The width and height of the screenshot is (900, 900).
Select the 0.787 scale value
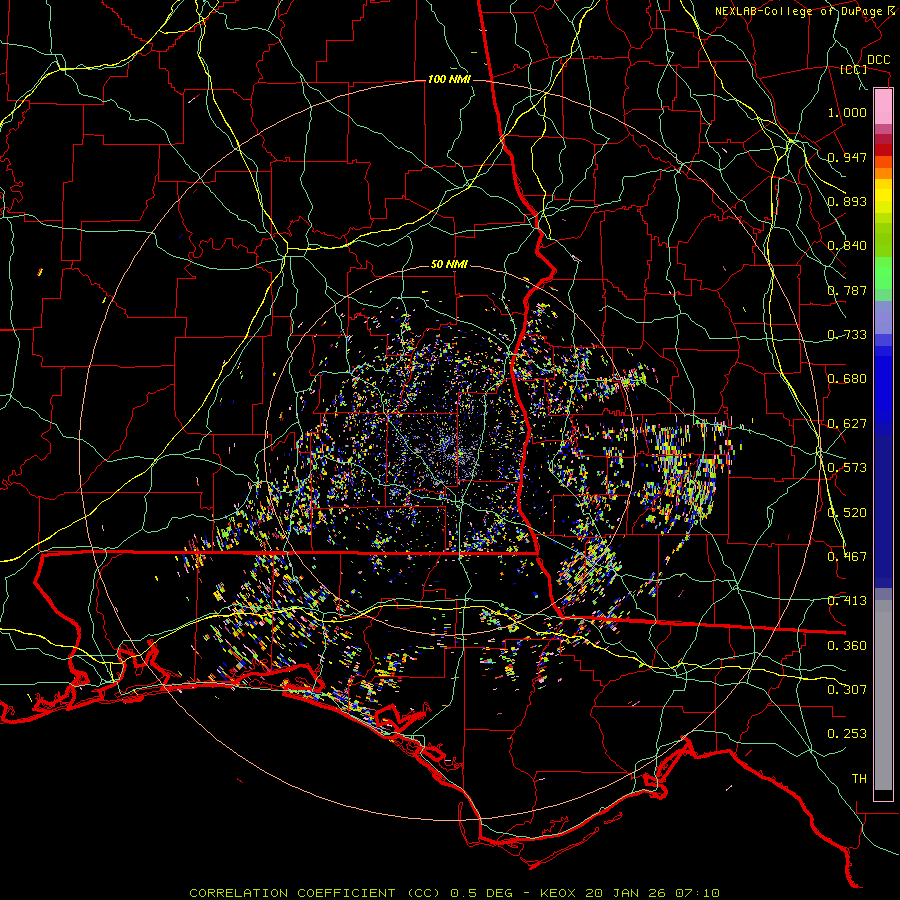847,290
